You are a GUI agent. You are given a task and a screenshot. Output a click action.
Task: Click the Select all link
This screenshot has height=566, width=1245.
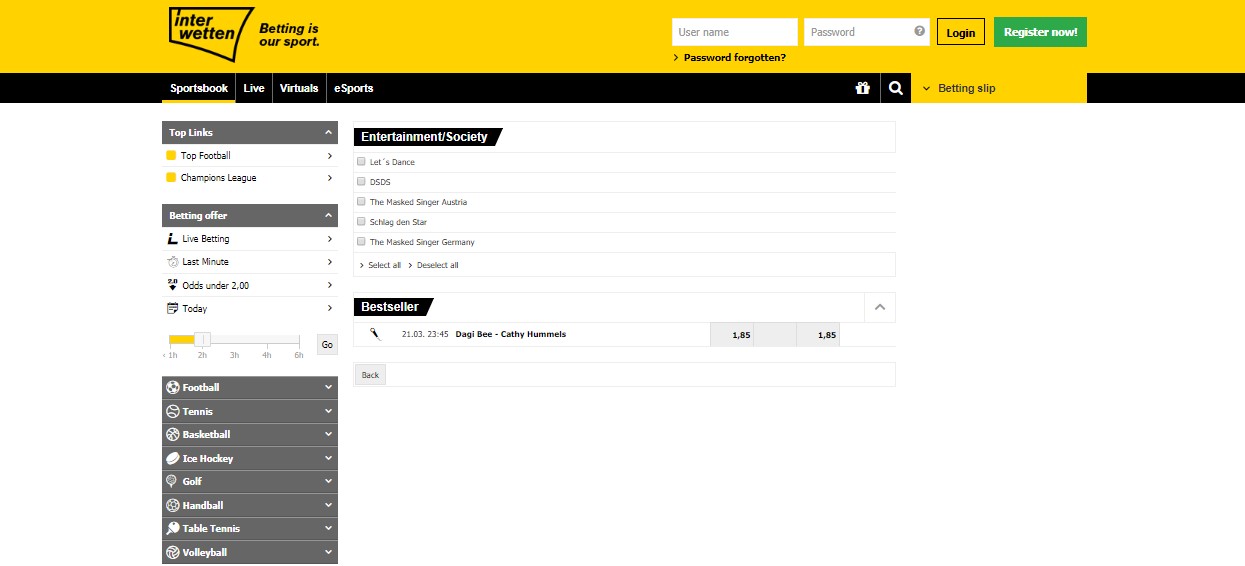pyautogui.click(x=384, y=265)
